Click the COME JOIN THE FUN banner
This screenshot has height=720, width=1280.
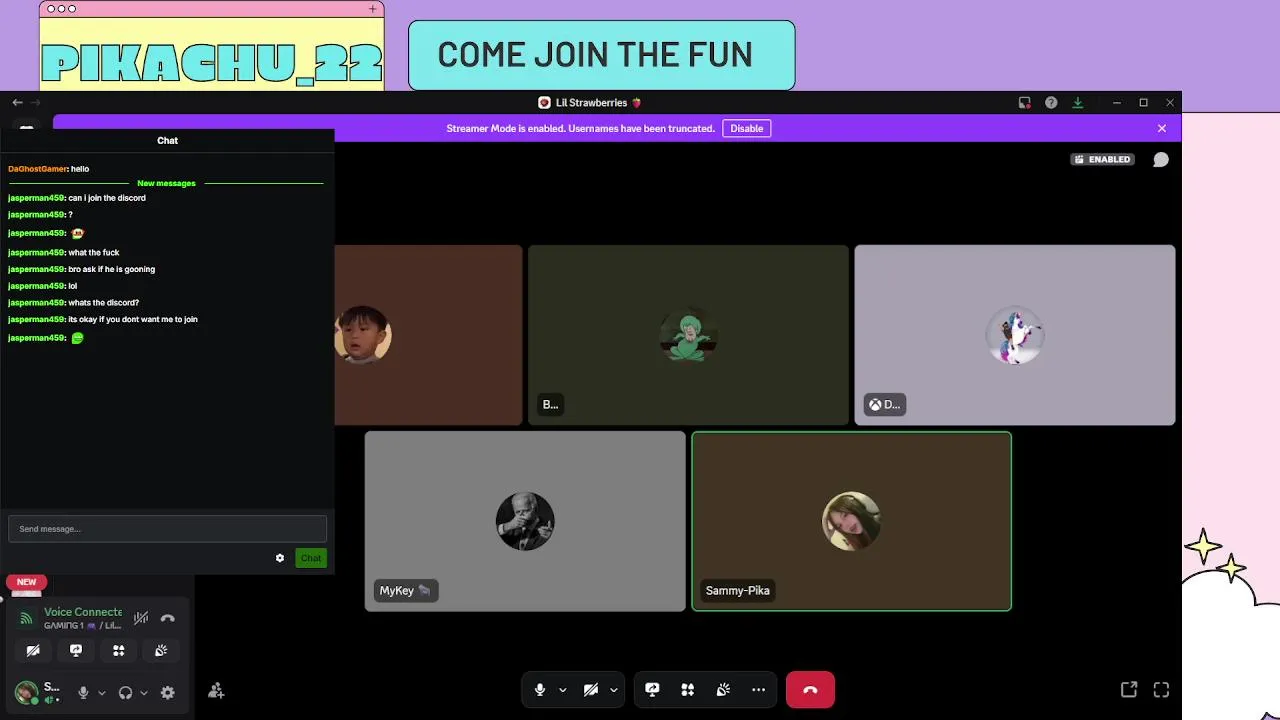(x=601, y=55)
